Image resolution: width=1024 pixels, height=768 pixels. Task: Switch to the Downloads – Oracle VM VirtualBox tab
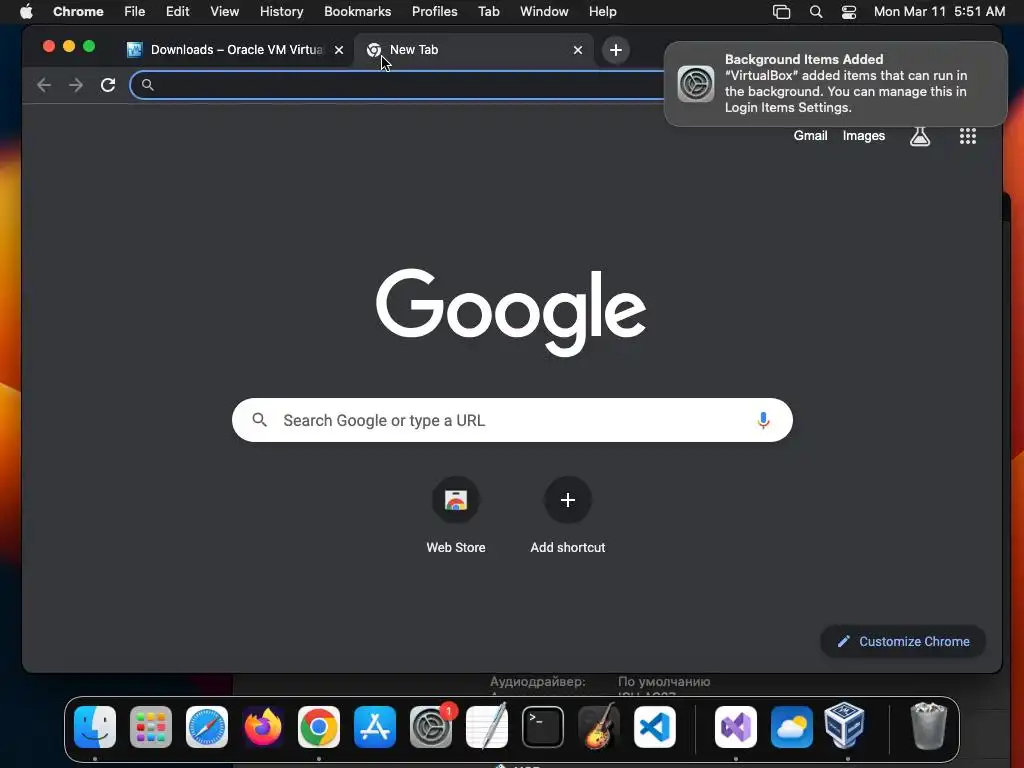pos(236,50)
